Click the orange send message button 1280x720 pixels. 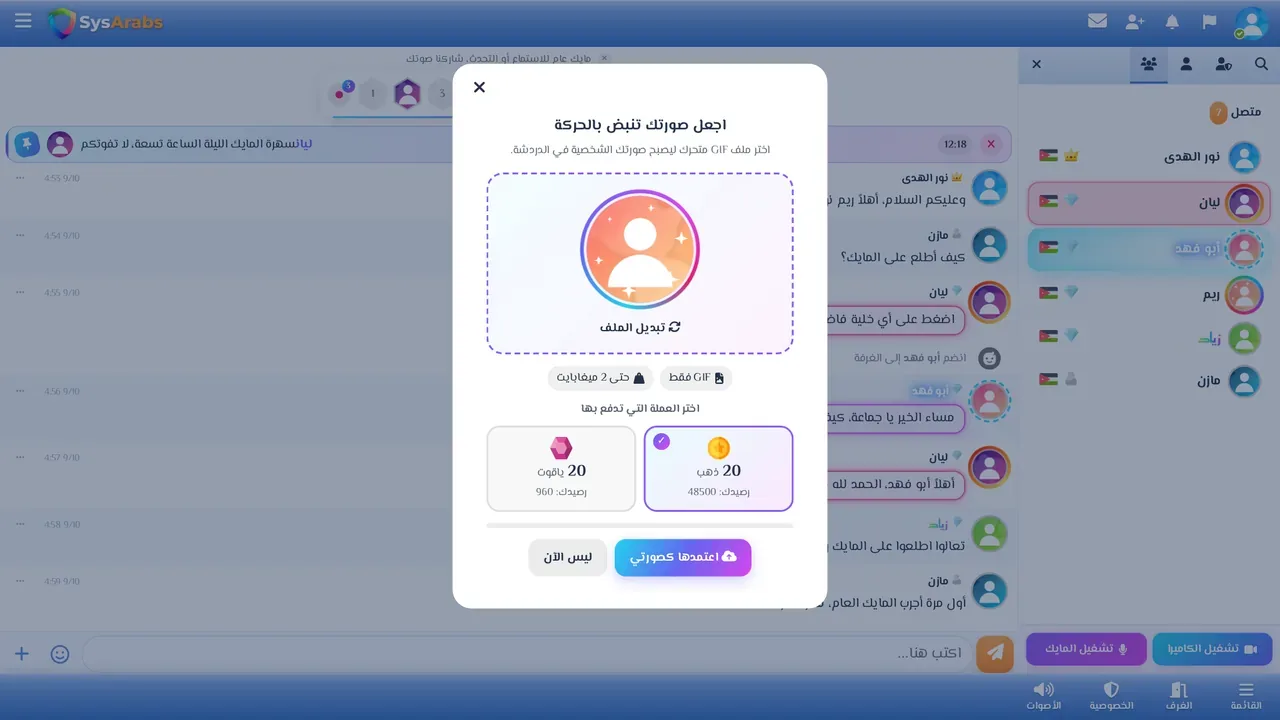(995, 653)
